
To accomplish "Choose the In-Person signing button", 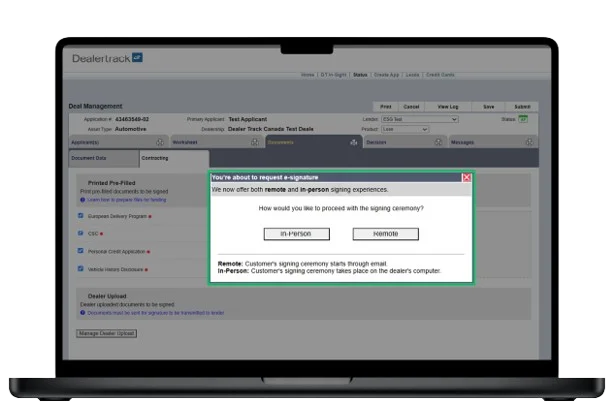I will [296, 233].
